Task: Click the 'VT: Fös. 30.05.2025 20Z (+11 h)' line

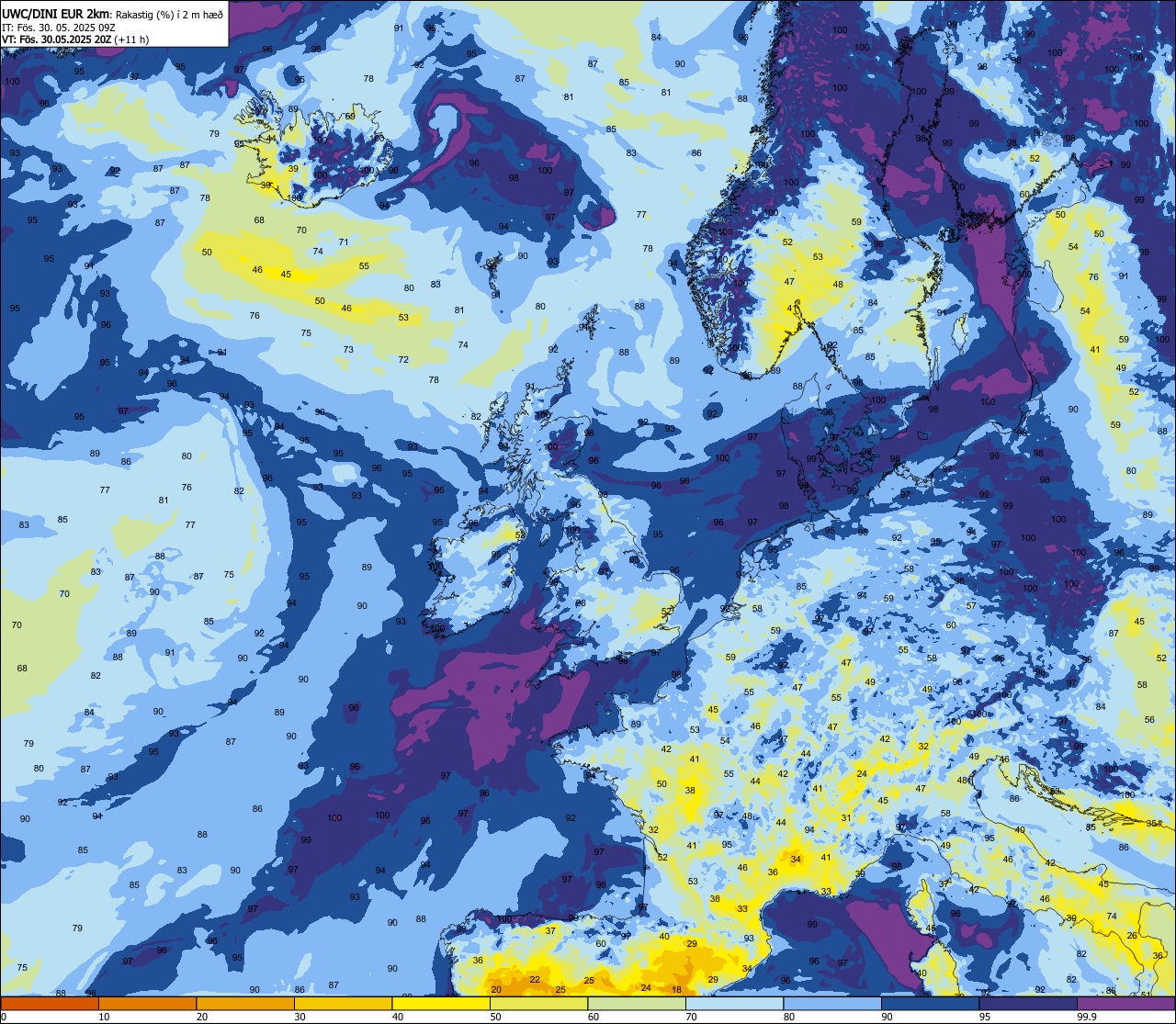Action: (76, 39)
